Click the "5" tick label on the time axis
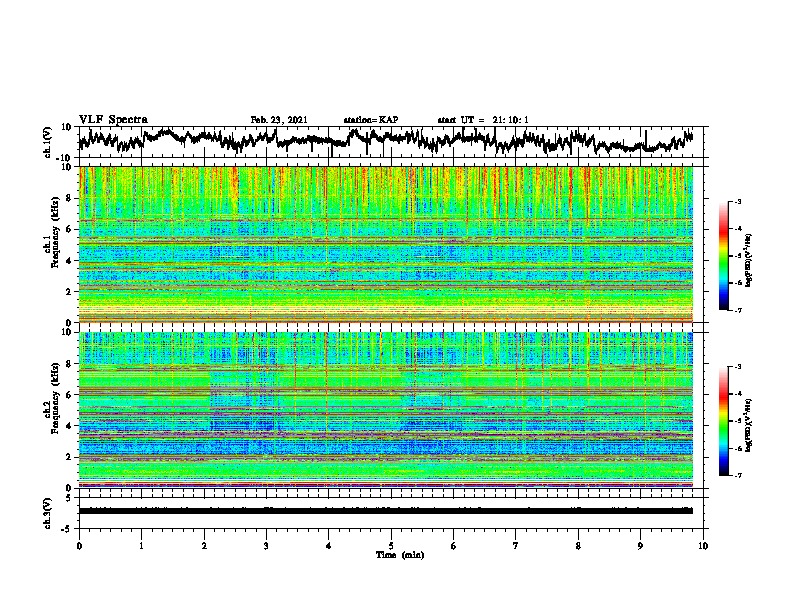This screenshot has width=792, height=612. [391, 546]
